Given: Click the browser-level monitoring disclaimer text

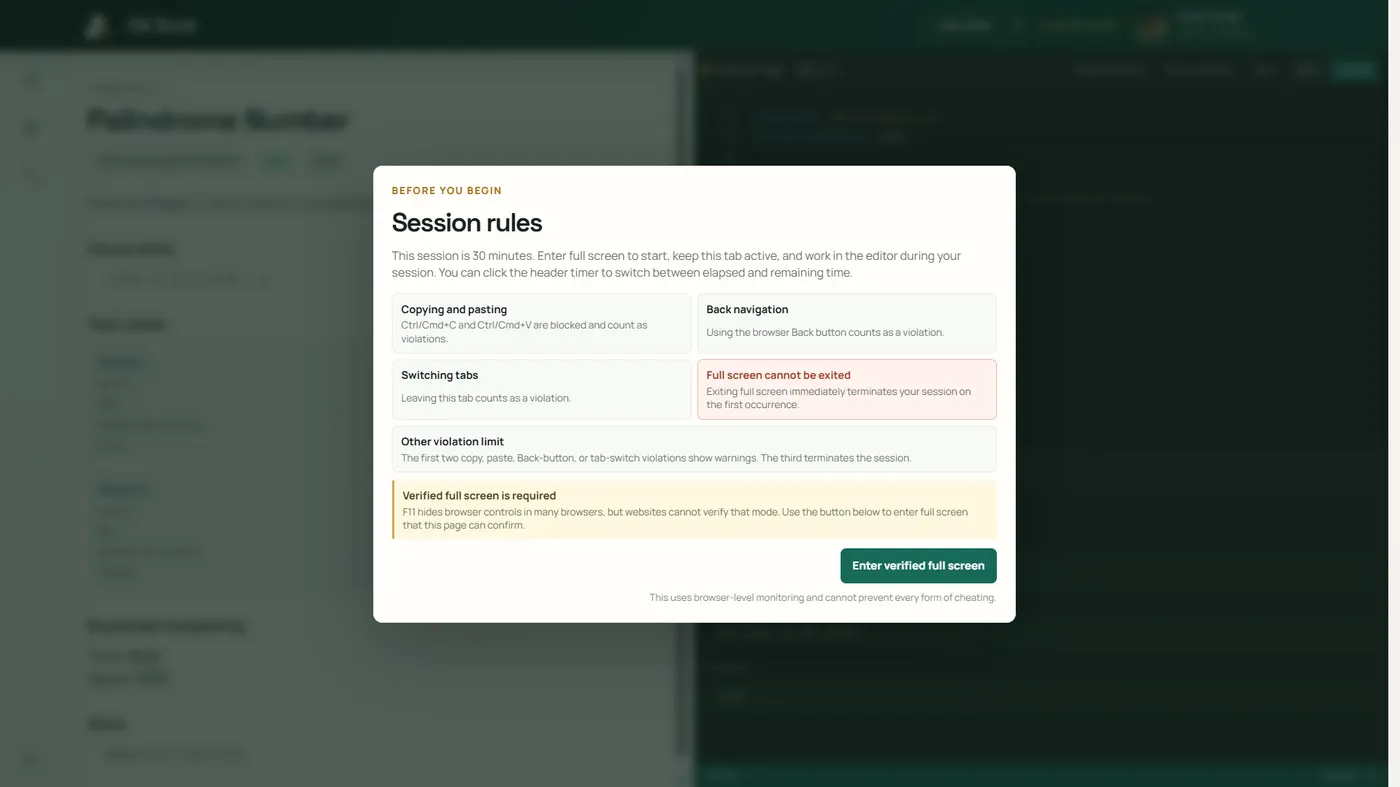Looking at the screenshot, I should [x=822, y=598].
